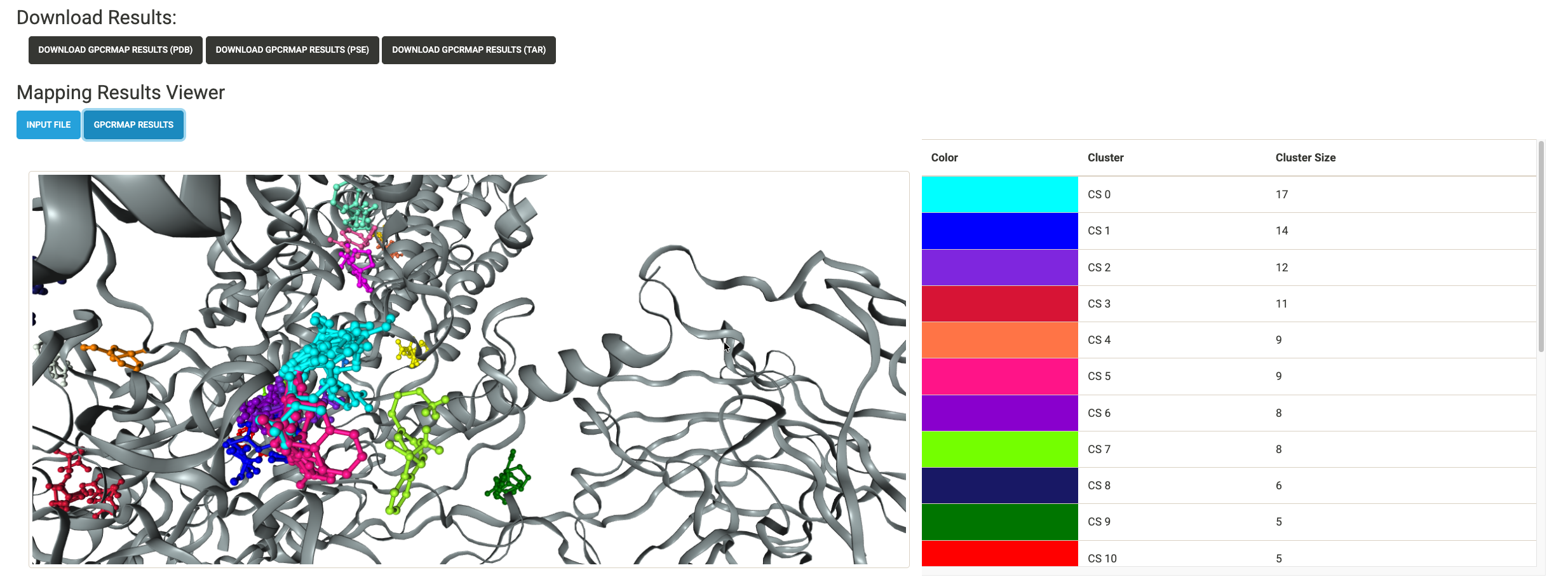Click cluster size 11 for CS 3
1568x584 pixels.
1281,304
